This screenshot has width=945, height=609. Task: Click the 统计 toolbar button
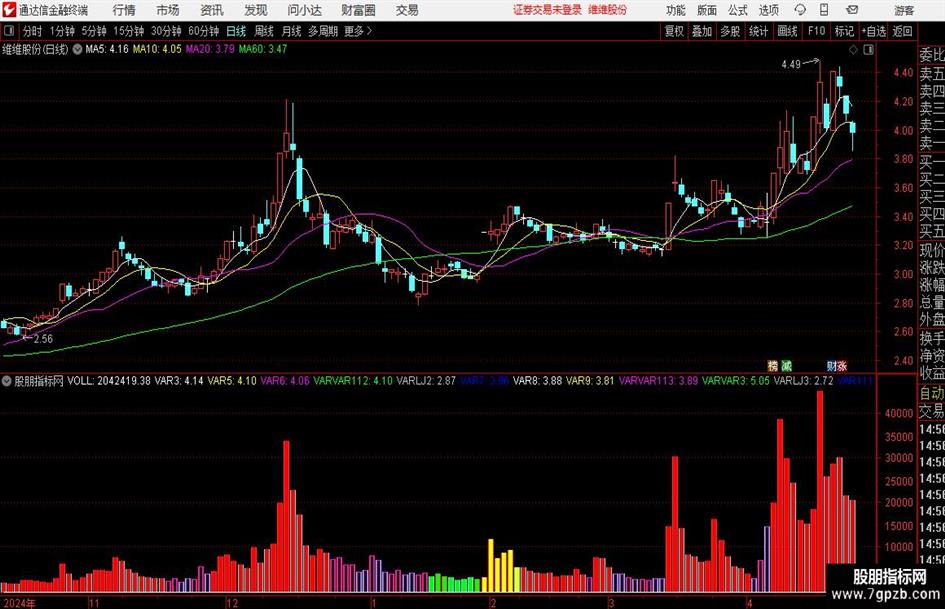pos(758,31)
